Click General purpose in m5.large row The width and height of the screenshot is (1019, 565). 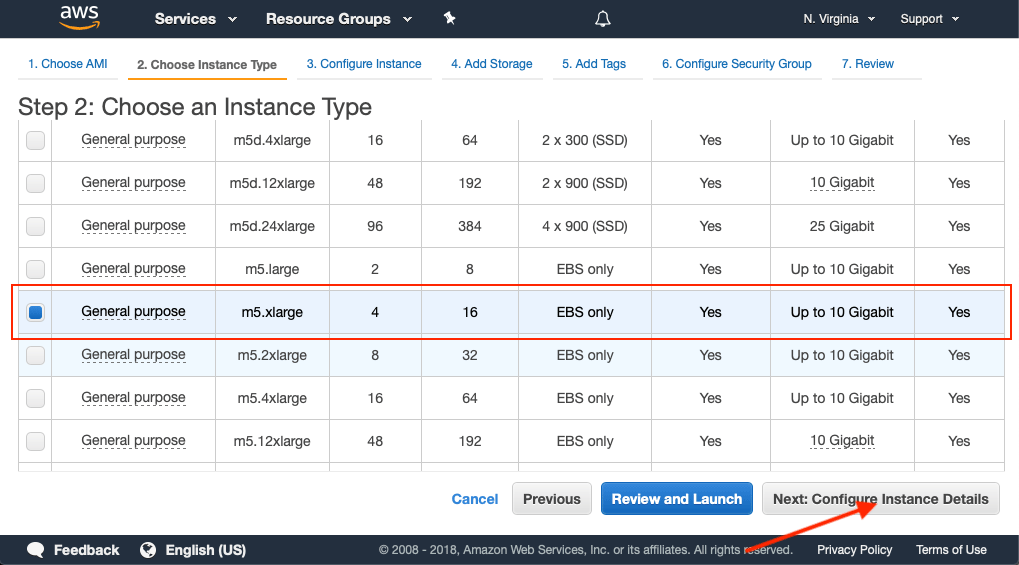[133, 269]
